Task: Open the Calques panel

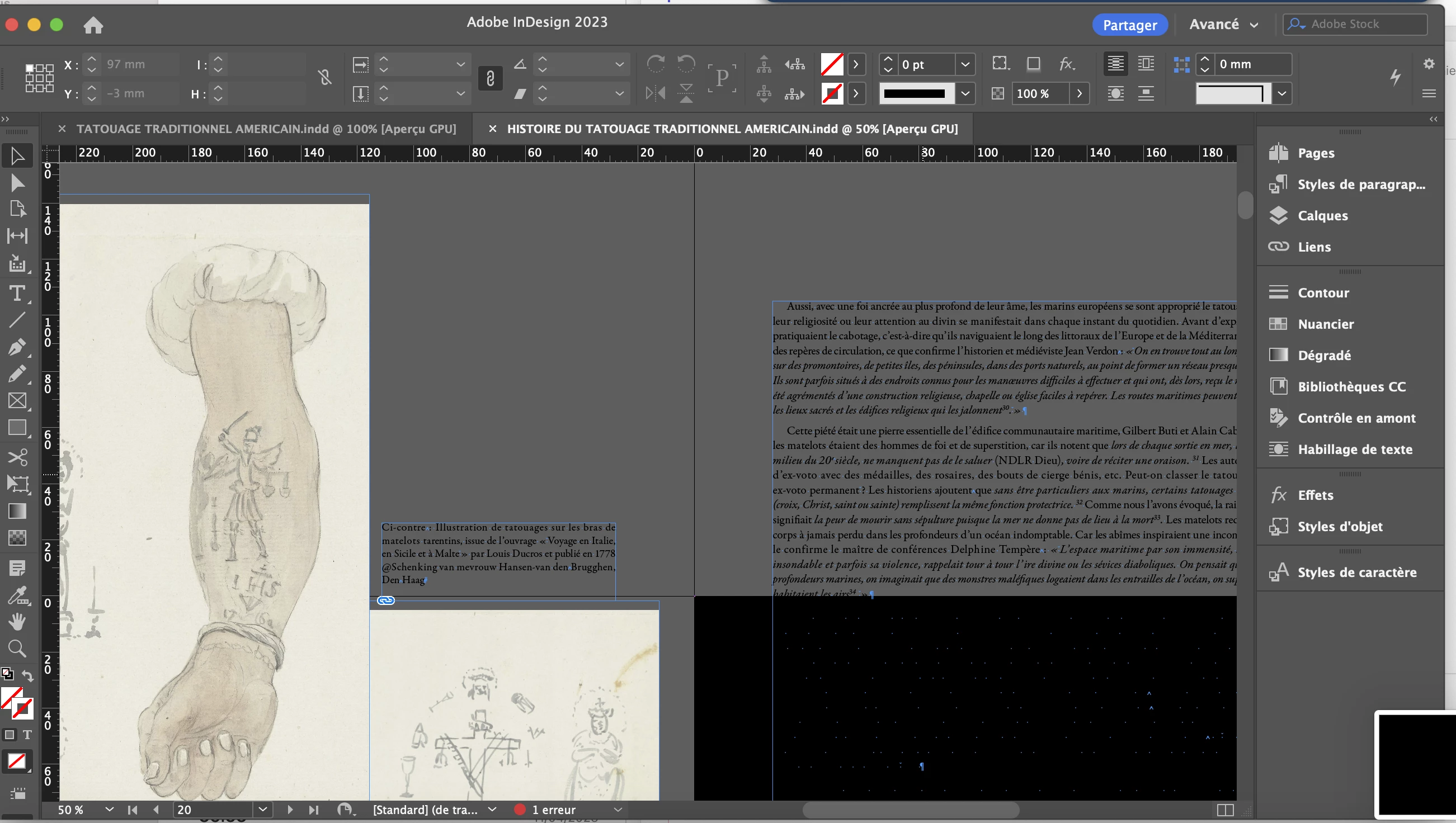Action: click(x=1322, y=215)
